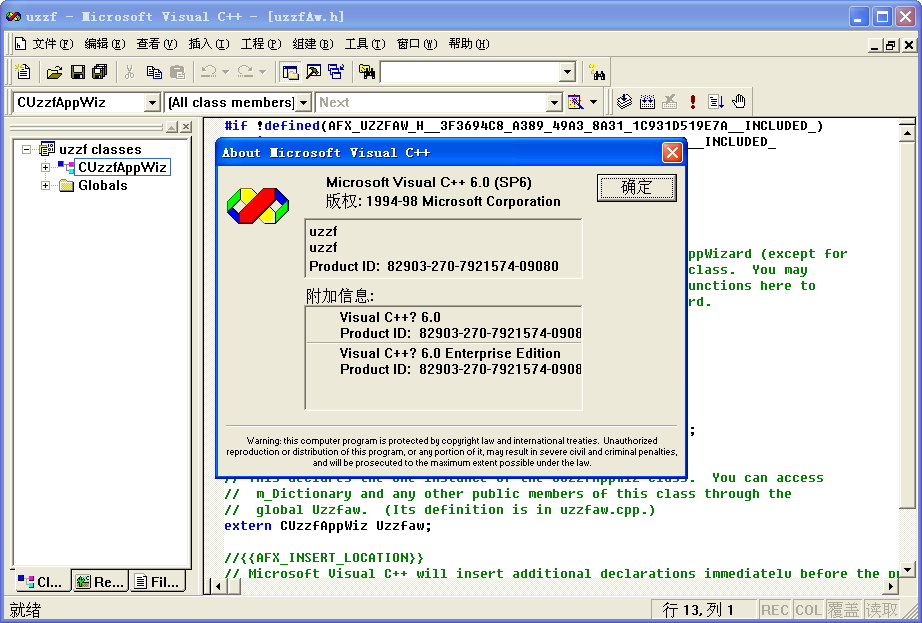Launch Find in Files with binoculars icon
The height and width of the screenshot is (623, 922).
[367, 72]
